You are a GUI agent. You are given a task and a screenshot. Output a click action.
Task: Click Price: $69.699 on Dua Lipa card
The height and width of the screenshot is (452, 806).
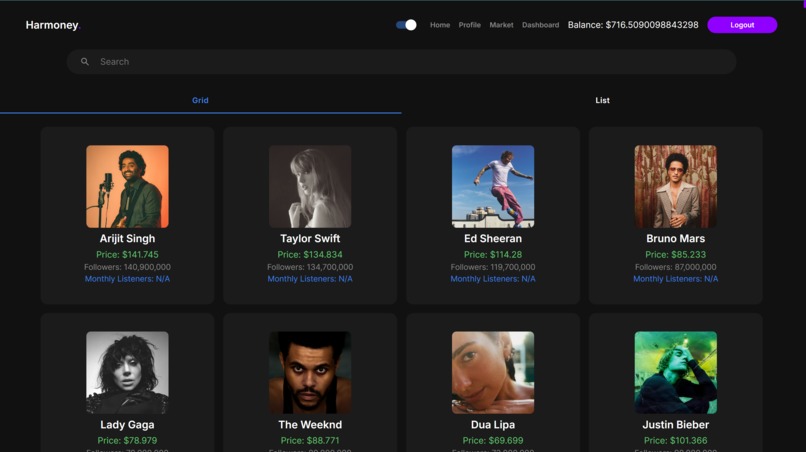[x=493, y=441]
